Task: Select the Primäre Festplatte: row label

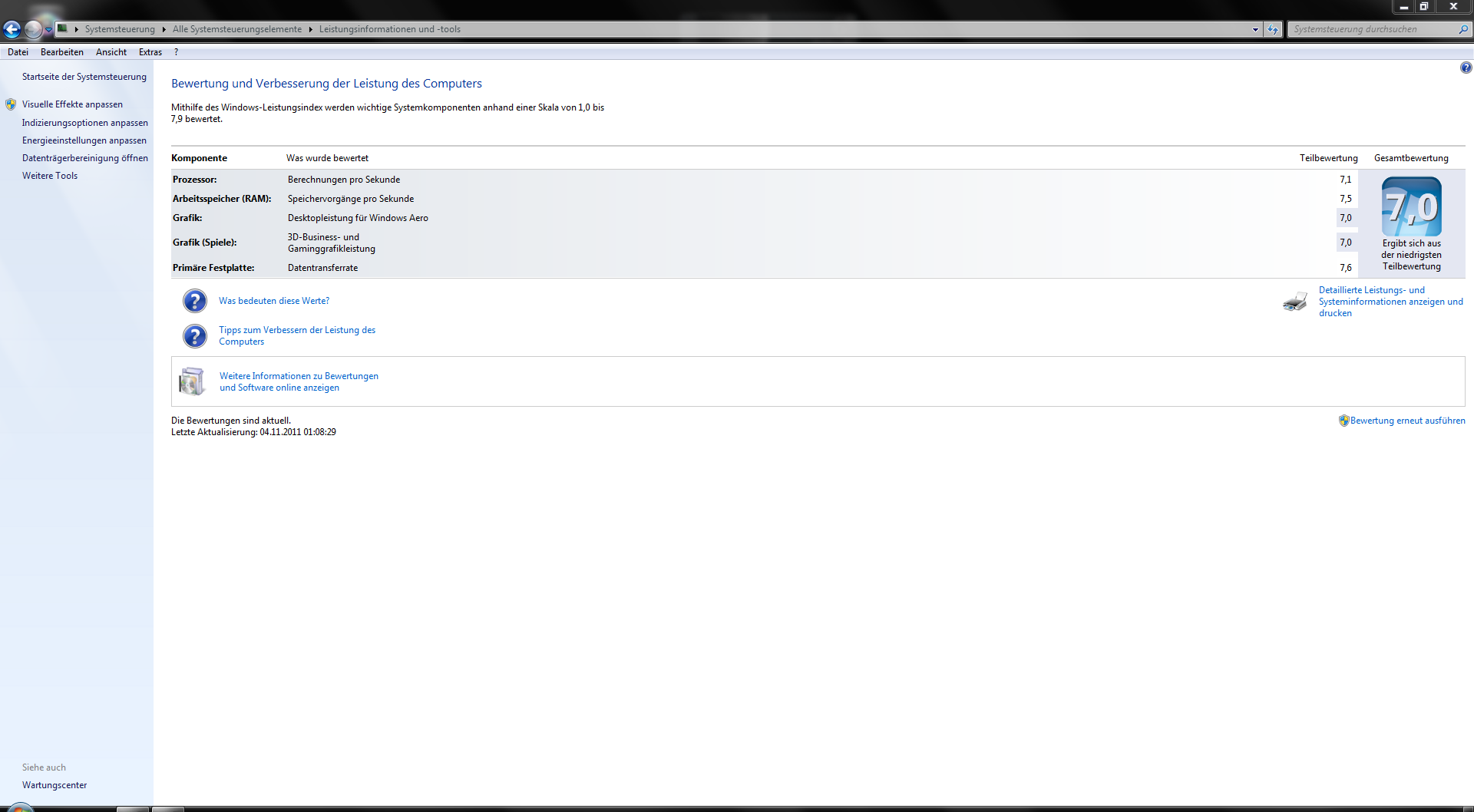Action: click(213, 268)
